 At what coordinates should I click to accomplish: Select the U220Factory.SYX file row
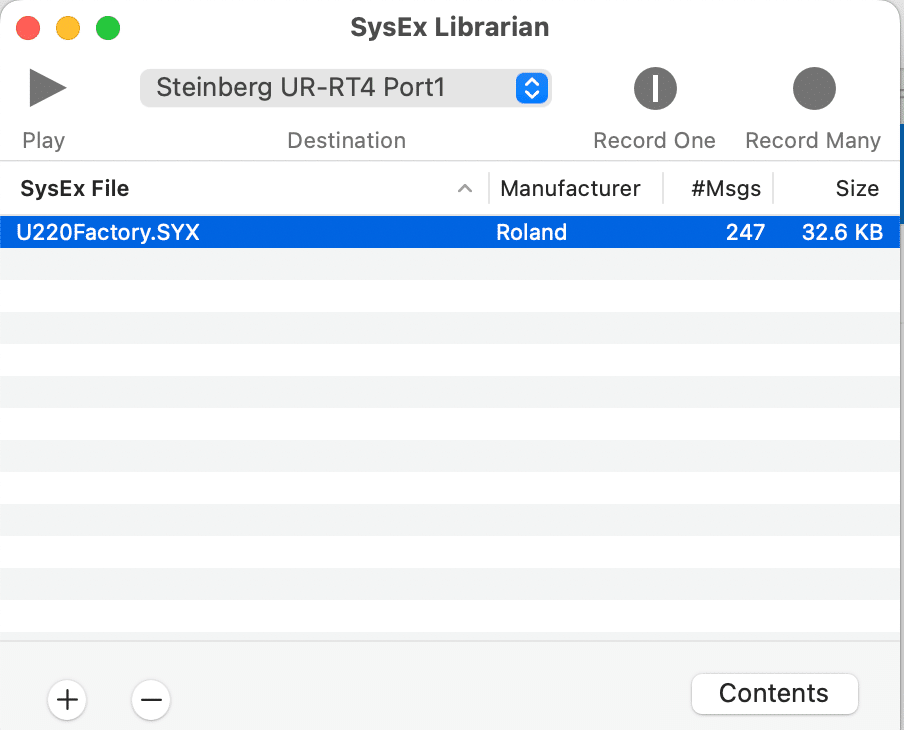pos(108,233)
